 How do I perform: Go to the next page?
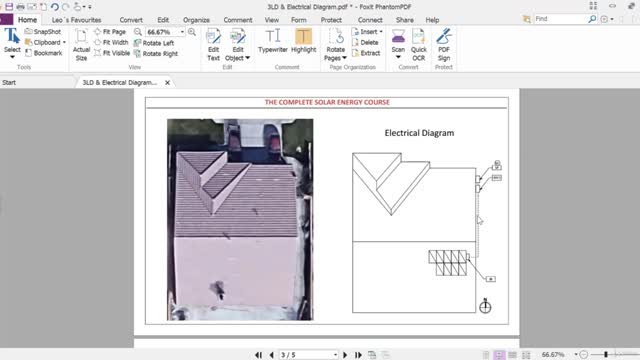tap(345, 355)
